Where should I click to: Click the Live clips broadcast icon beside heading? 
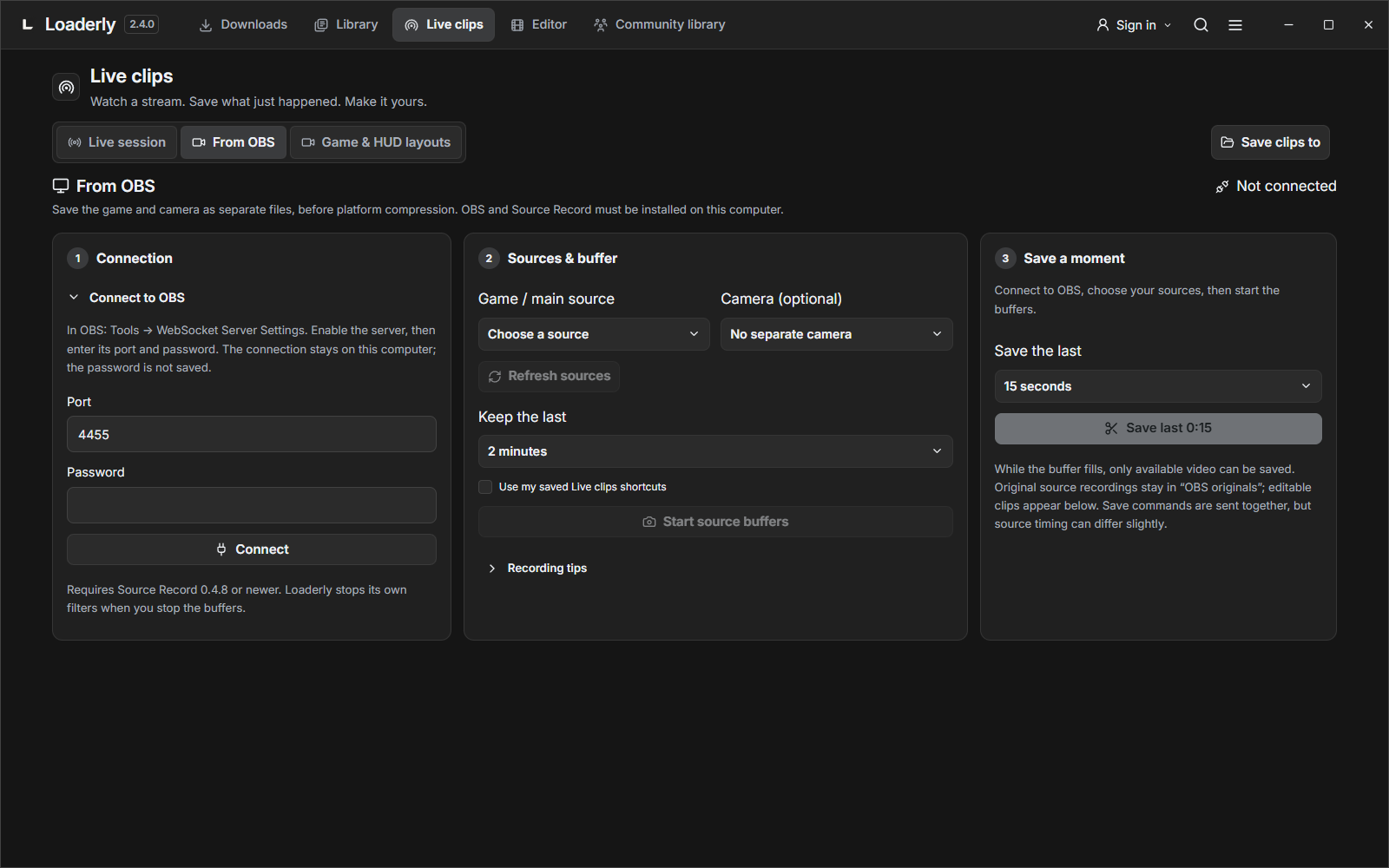click(66, 88)
